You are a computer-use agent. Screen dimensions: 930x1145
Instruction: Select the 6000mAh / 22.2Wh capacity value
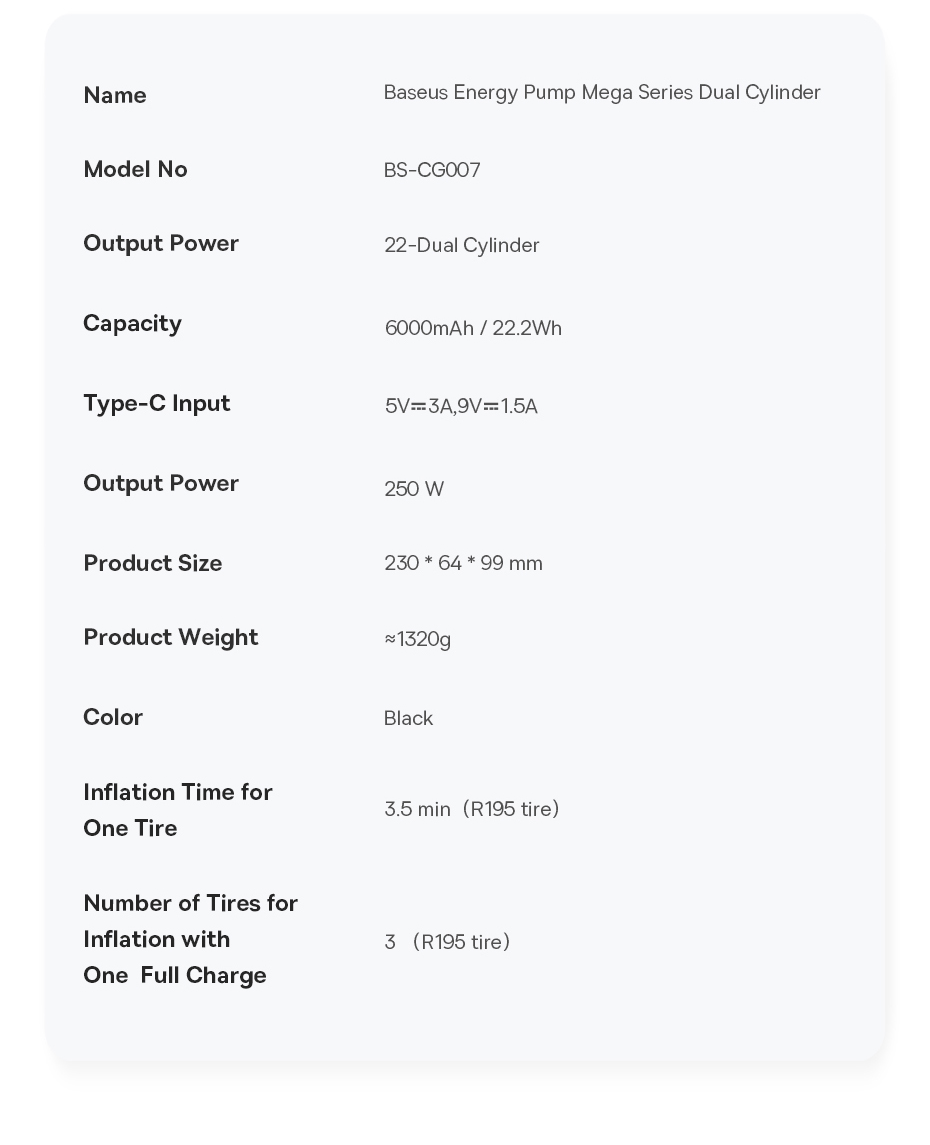(x=473, y=329)
